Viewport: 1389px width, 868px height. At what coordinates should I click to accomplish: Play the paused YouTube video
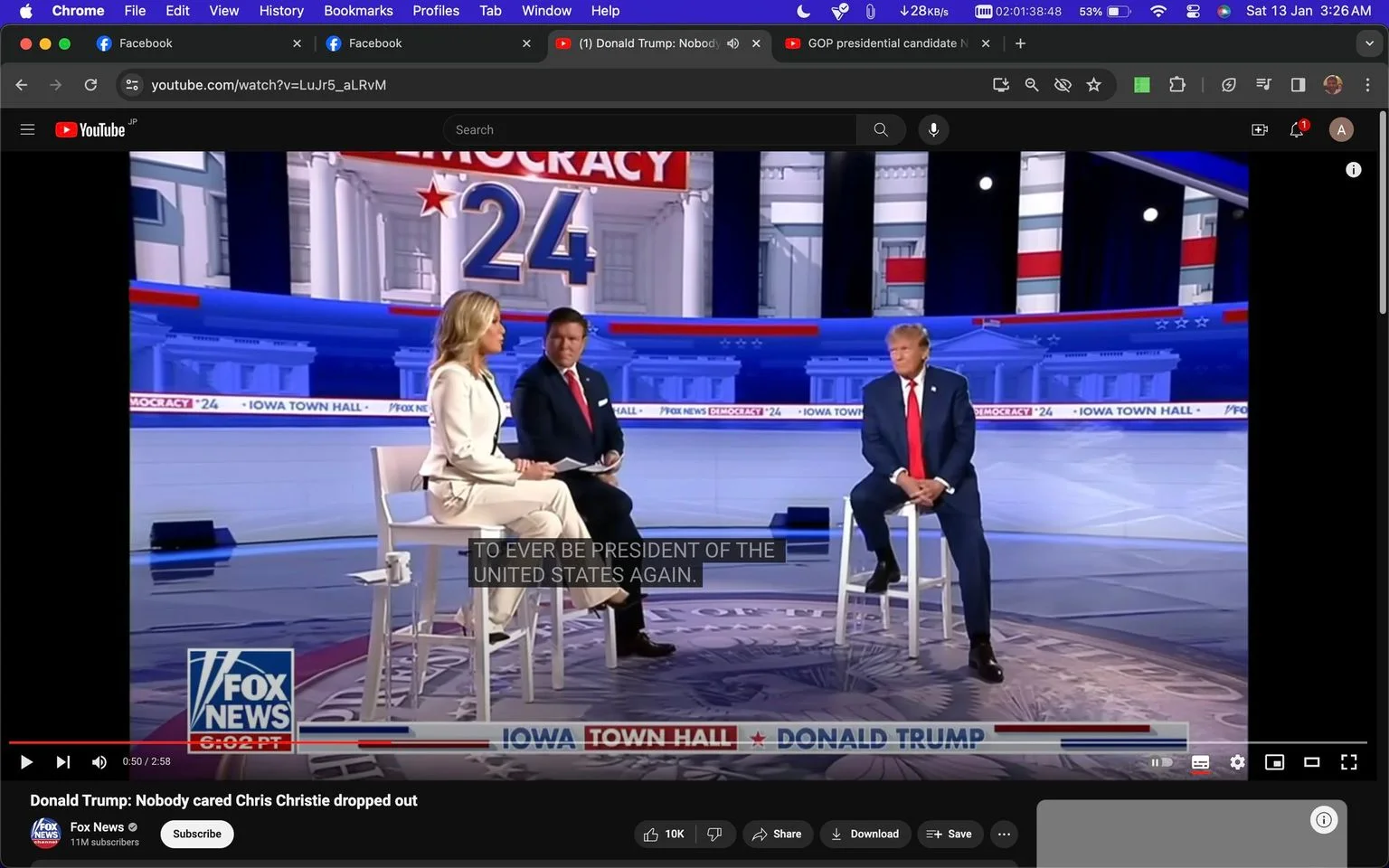(x=26, y=762)
